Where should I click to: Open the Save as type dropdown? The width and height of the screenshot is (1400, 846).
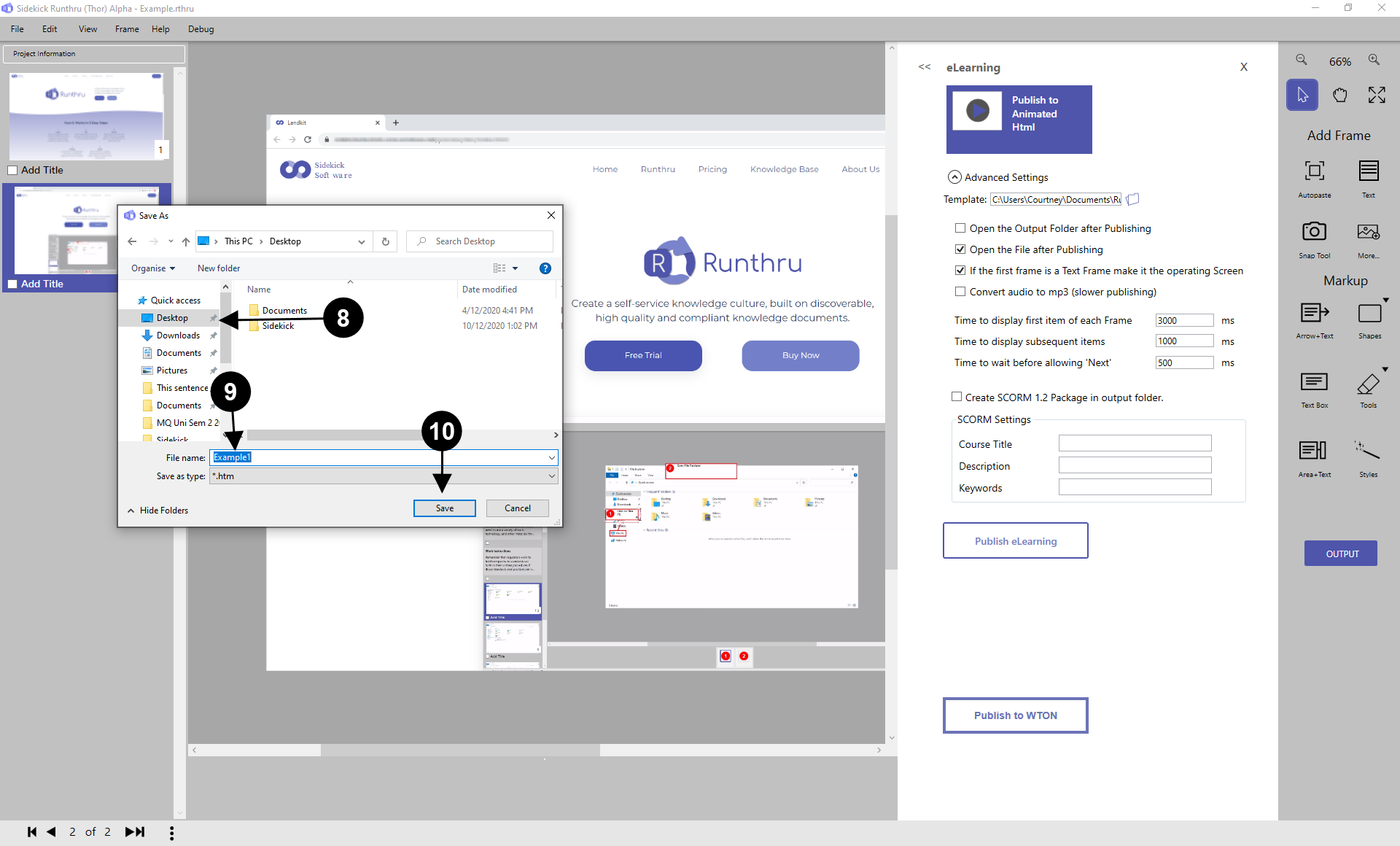[x=551, y=476]
